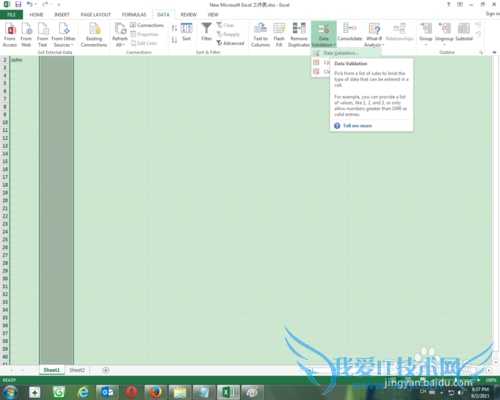Select row 25 header
Screen dimensions: 500x400
tap(5, 239)
